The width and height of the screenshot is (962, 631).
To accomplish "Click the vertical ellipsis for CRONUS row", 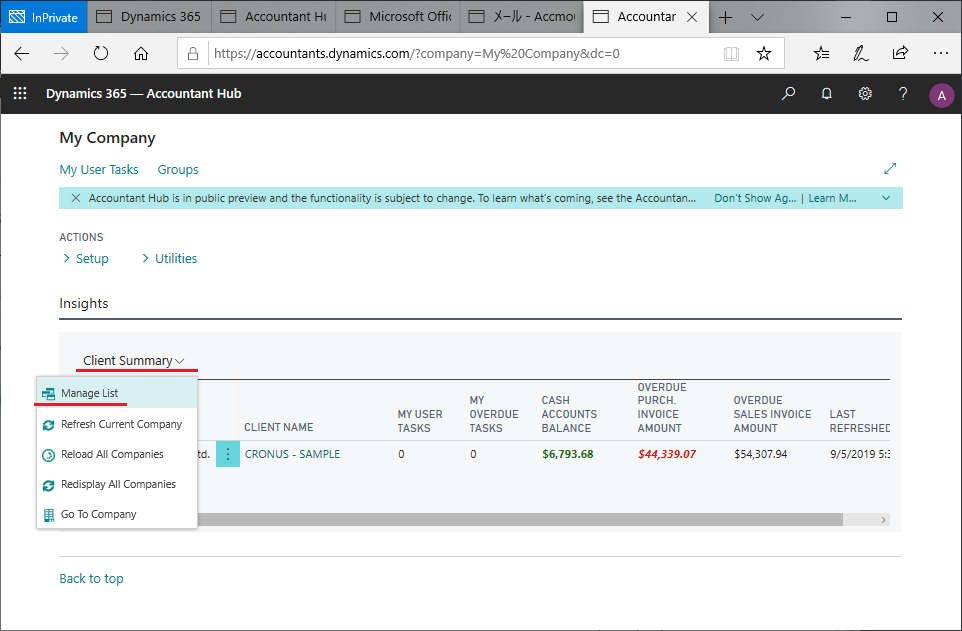I will (x=228, y=454).
